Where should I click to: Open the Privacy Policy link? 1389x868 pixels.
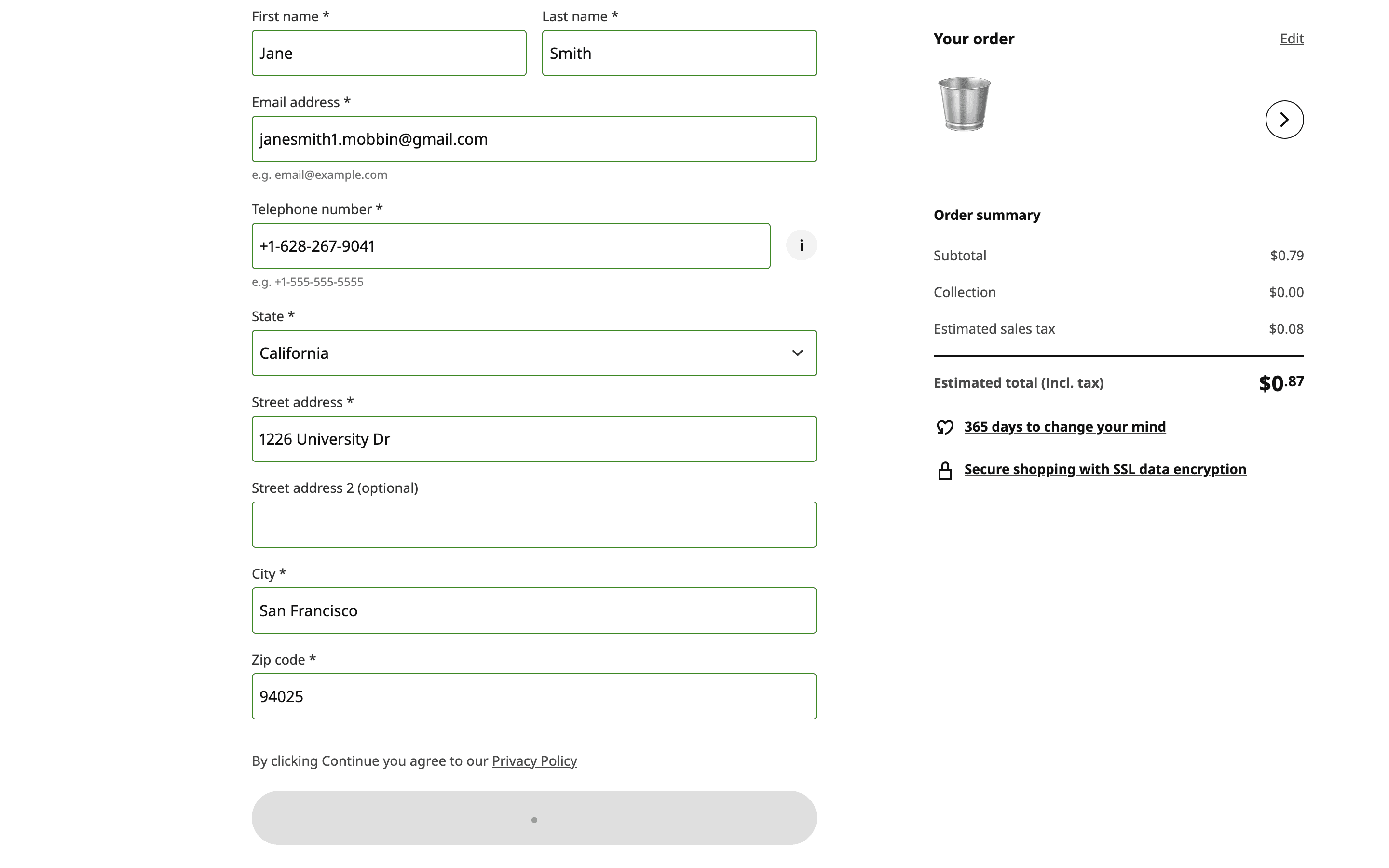pyautogui.click(x=534, y=760)
